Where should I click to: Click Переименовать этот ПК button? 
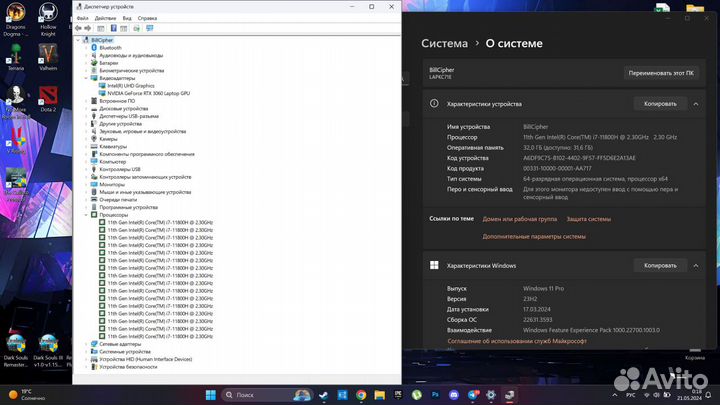click(660, 73)
